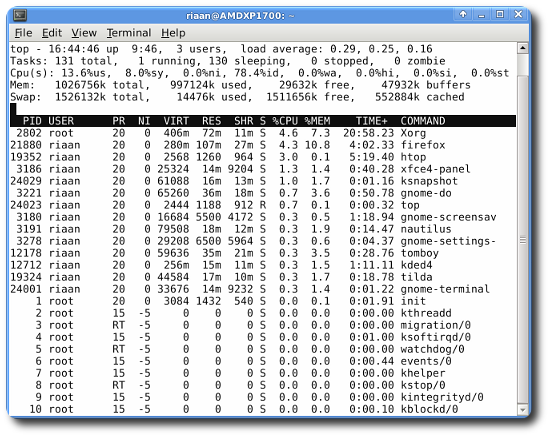
Task: Click the USER column header
Action: 61,121
